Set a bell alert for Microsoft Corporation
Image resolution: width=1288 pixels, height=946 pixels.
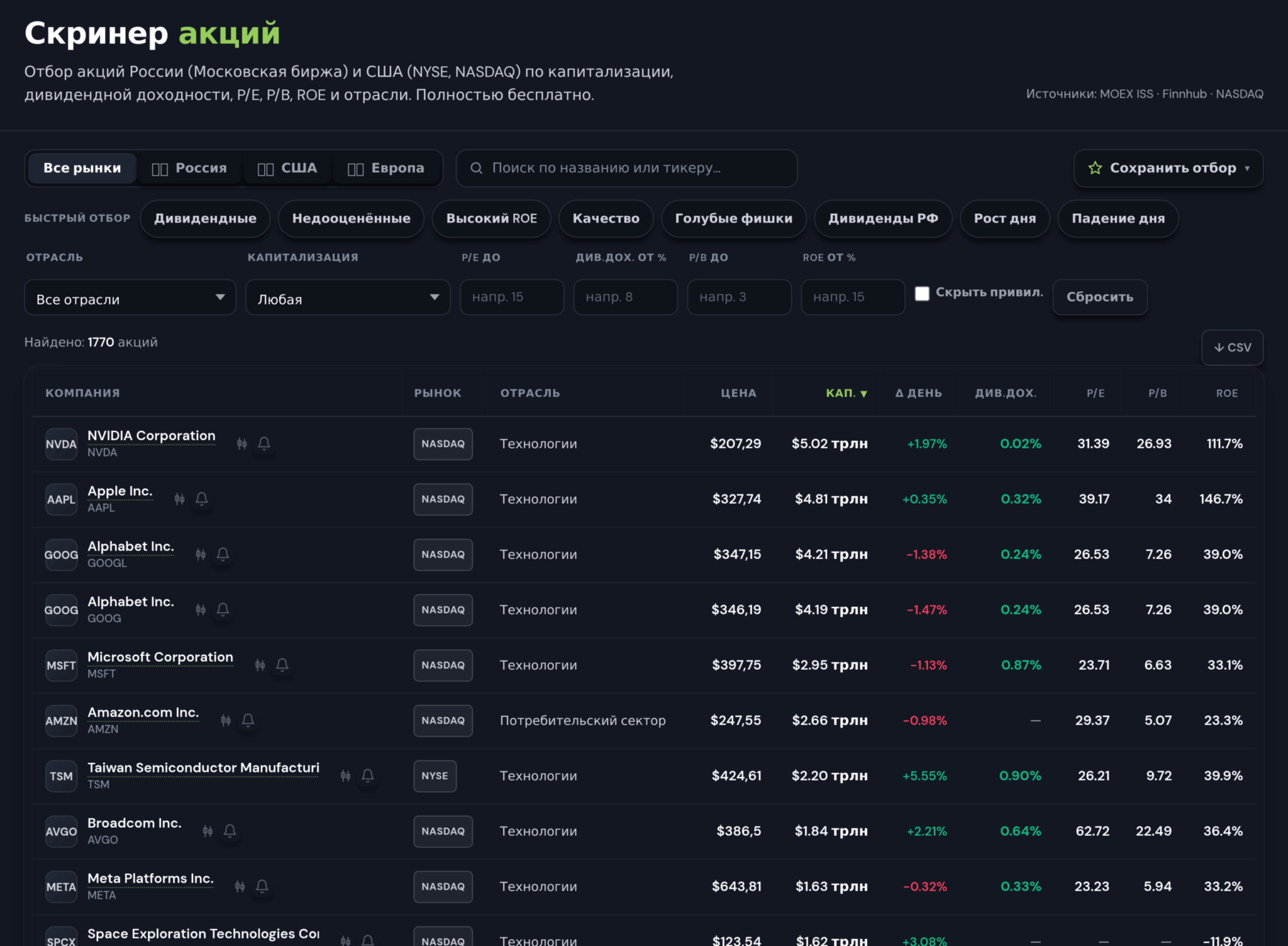(x=282, y=665)
